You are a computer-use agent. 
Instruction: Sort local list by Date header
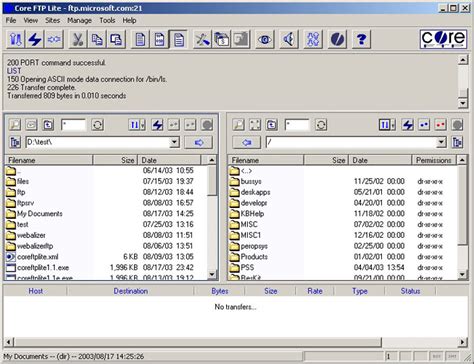point(170,160)
